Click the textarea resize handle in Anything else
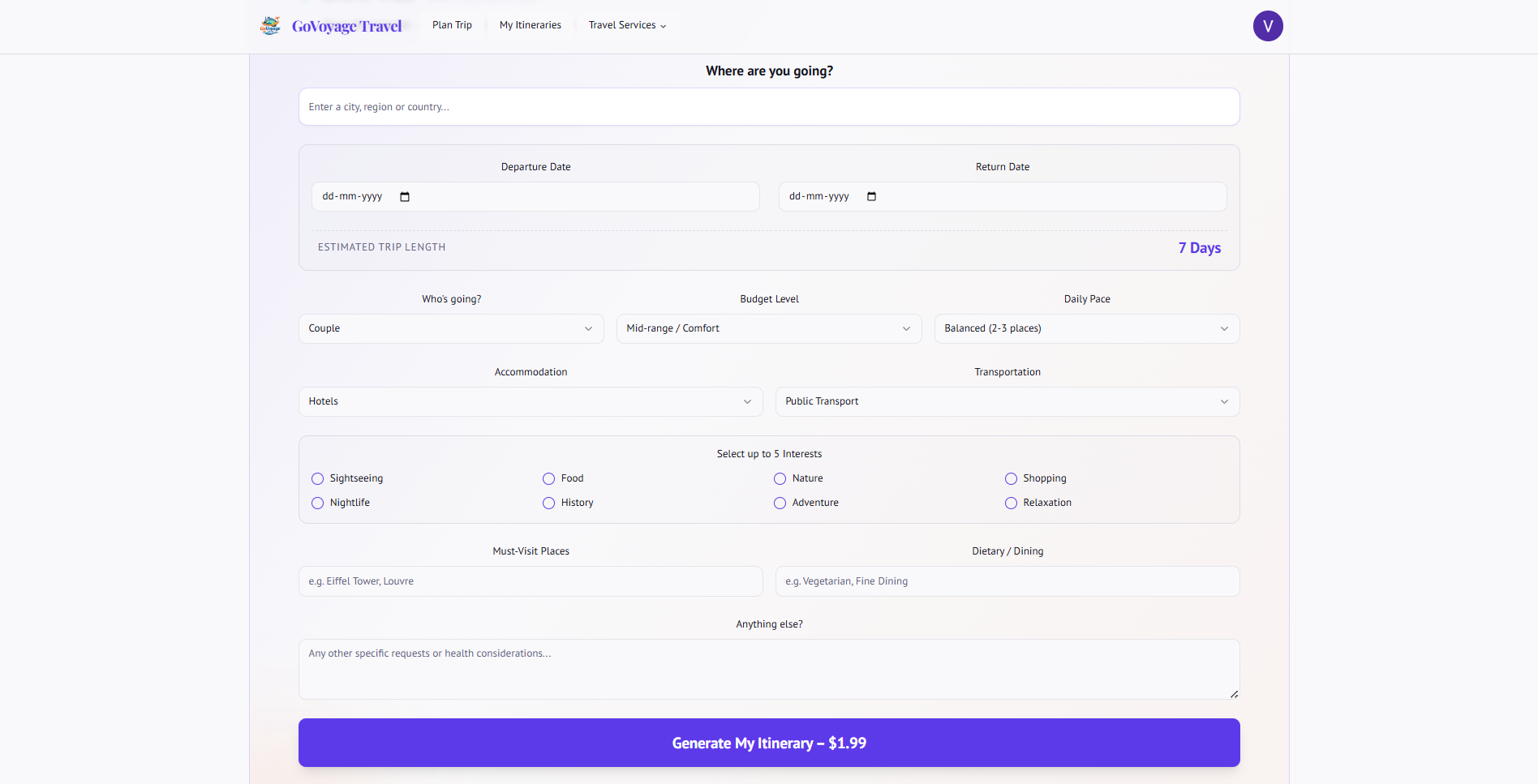 point(1234,694)
